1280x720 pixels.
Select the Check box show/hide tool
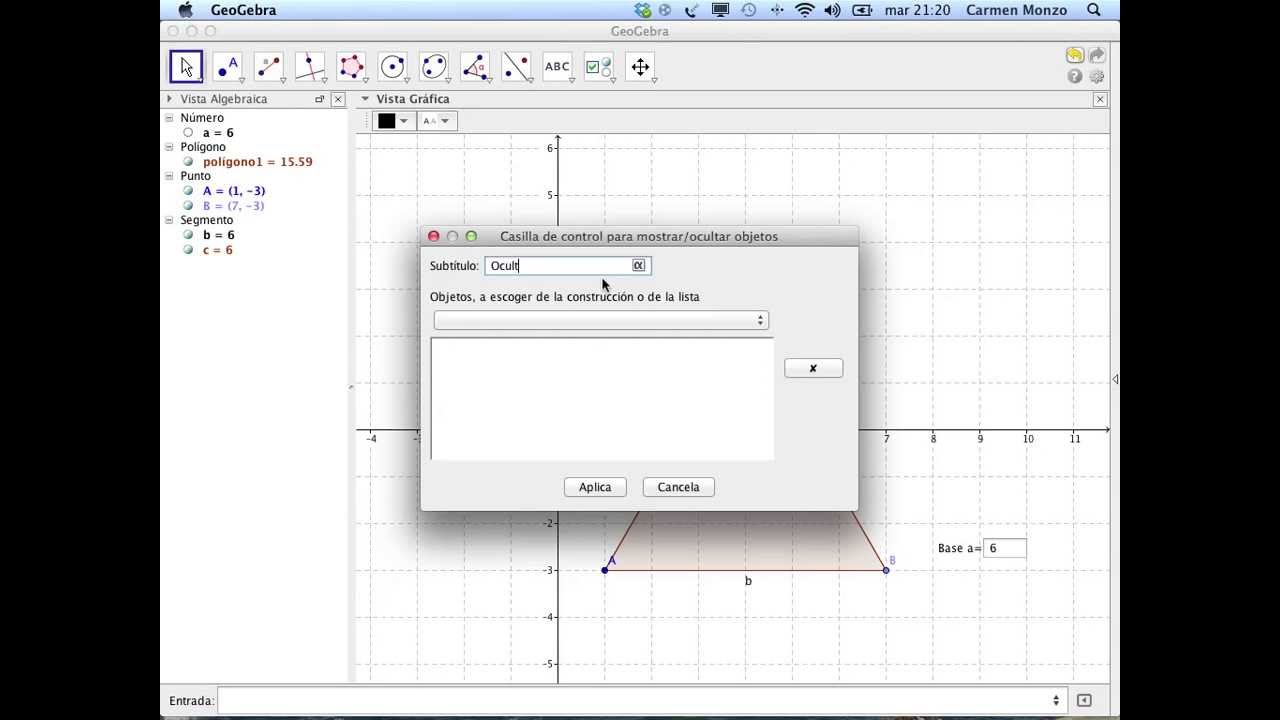point(599,67)
